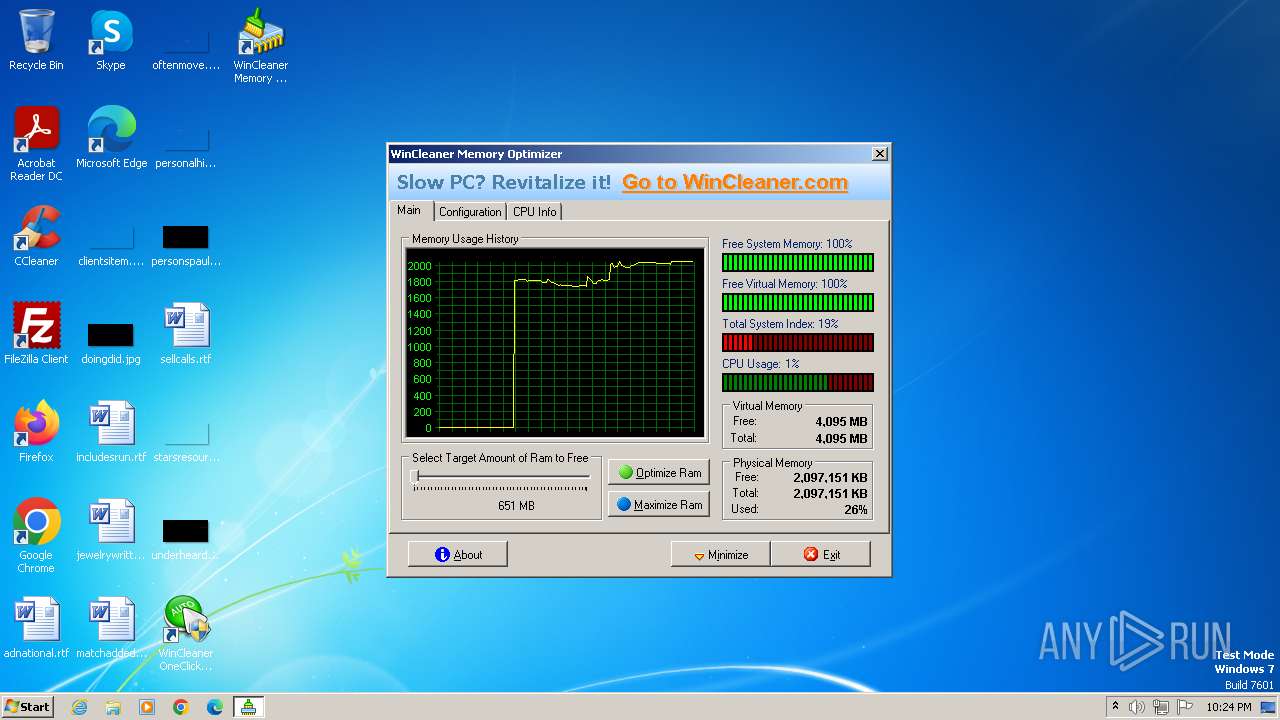Click the CPU Usage bar
The image size is (1280, 720).
tap(798, 383)
